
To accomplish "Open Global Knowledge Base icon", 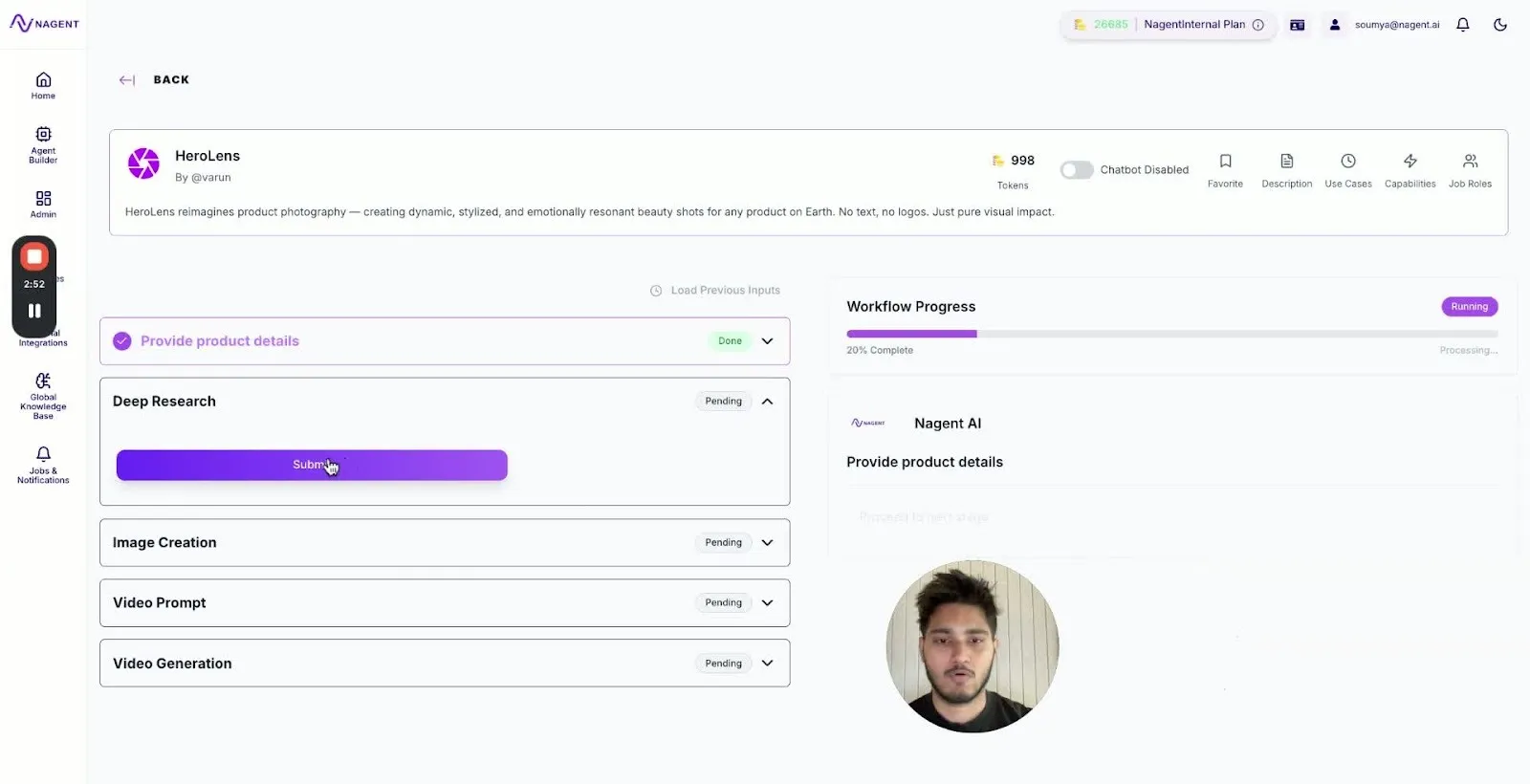I will [x=43, y=381].
